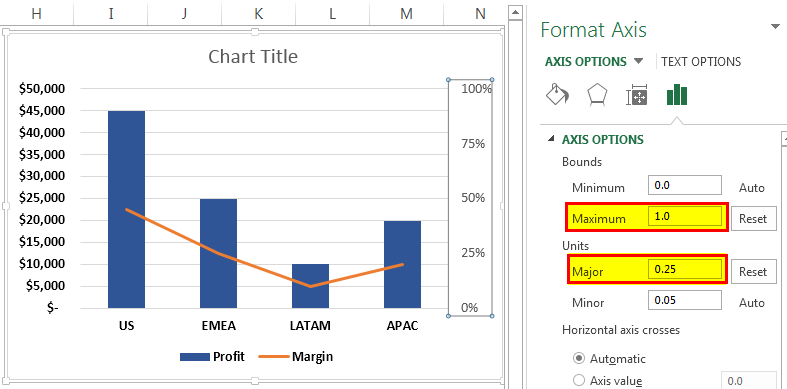Viewport: 787px width, 389px height.
Task: Select the Chart Title text
Action: pyautogui.click(x=253, y=56)
